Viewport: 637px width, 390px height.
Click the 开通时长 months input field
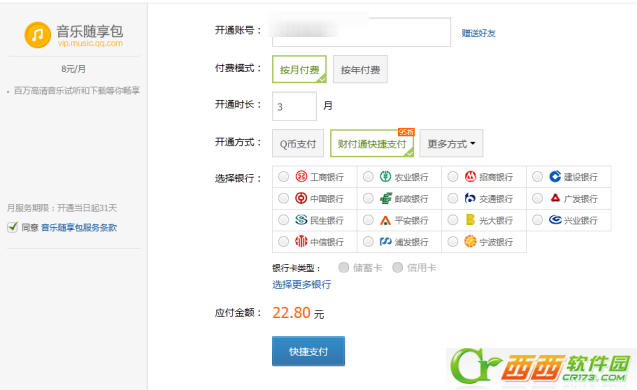[294, 106]
